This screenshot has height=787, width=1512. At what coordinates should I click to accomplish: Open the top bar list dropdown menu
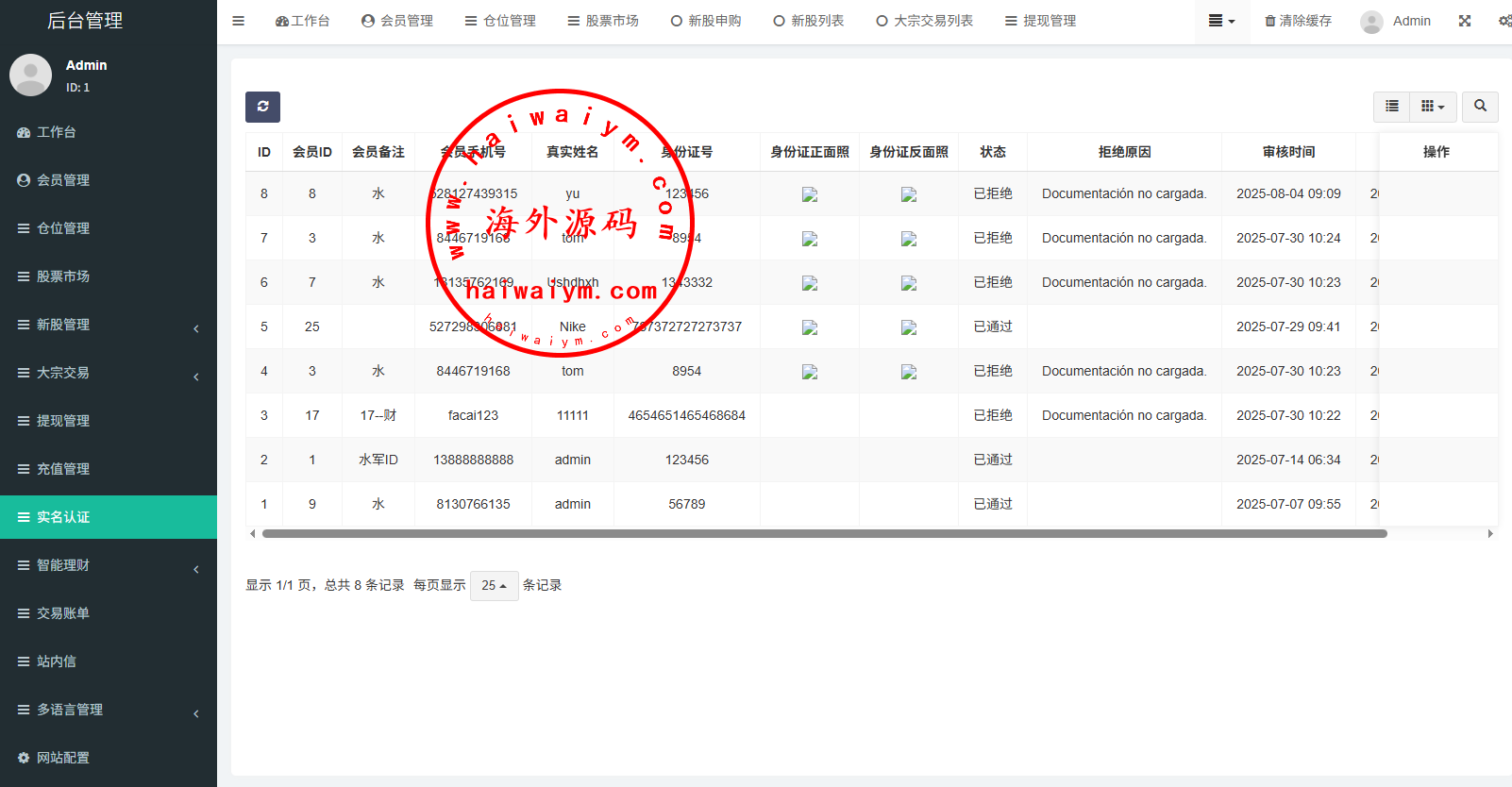(x=1221, y=21)
